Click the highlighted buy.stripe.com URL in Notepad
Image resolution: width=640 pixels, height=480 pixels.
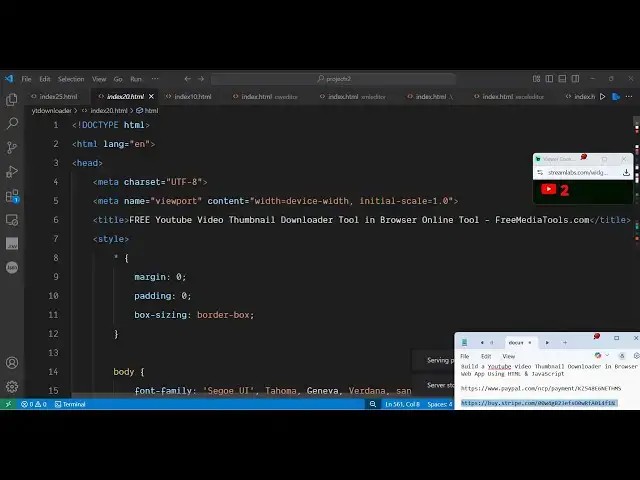(538, 403)
